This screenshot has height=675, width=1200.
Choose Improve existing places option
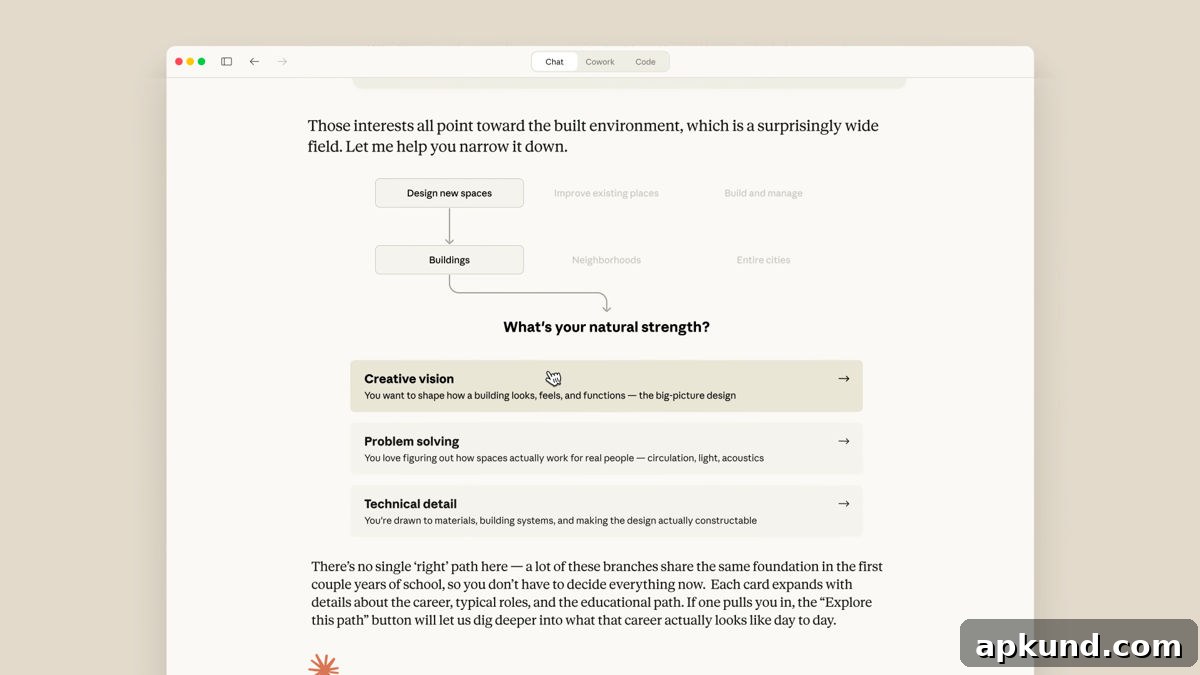coord(606,193)
